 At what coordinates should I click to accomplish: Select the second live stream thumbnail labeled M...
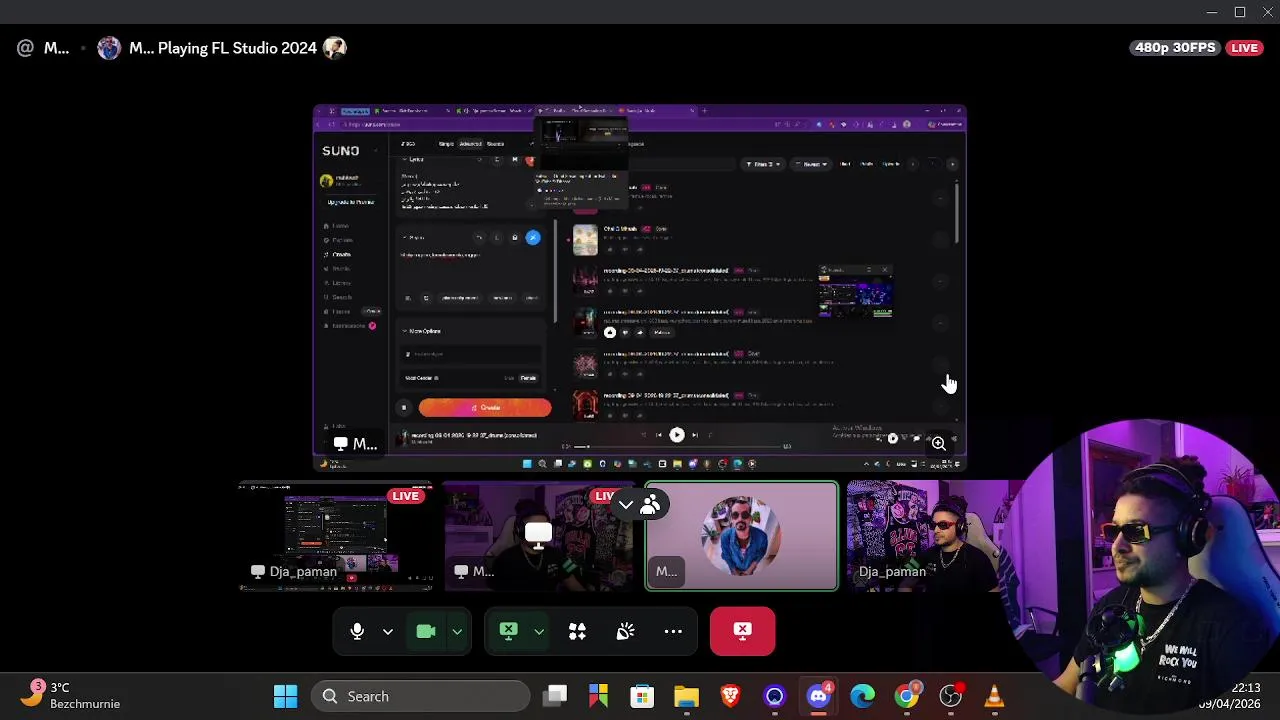[x=538, y=536]
